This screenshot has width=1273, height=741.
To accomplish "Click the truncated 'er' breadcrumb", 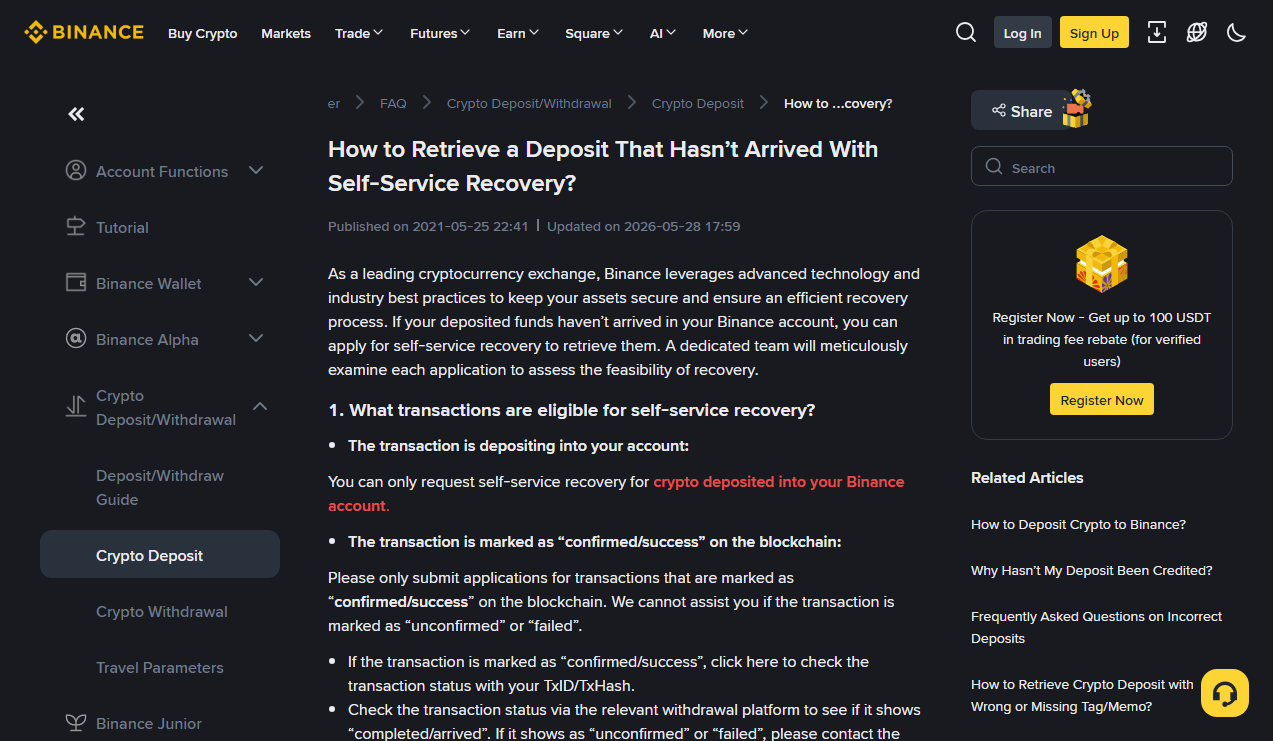I will [334, 103].
